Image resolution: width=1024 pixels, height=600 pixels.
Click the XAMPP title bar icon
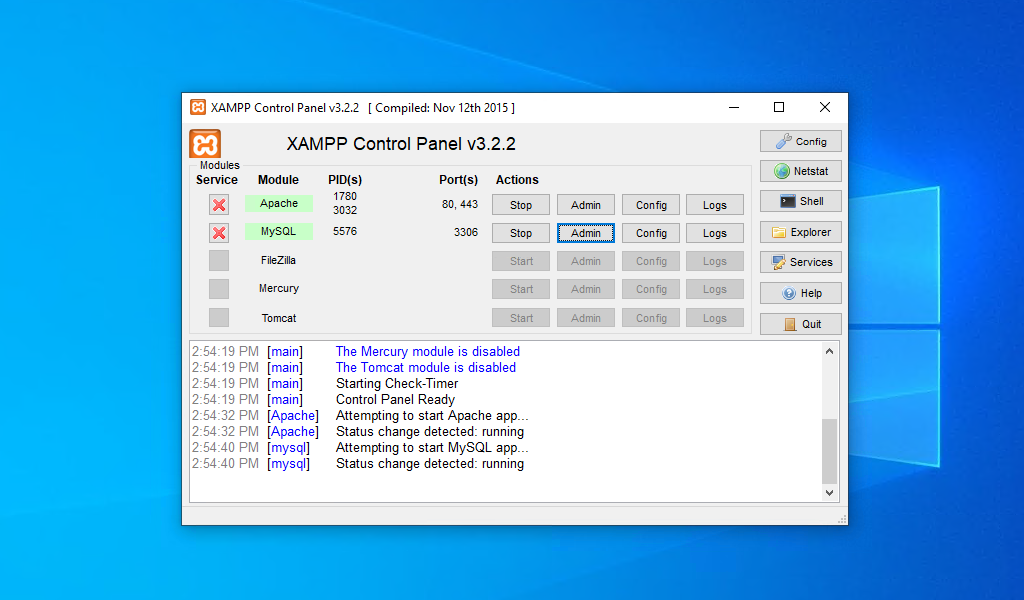[198, 107]
